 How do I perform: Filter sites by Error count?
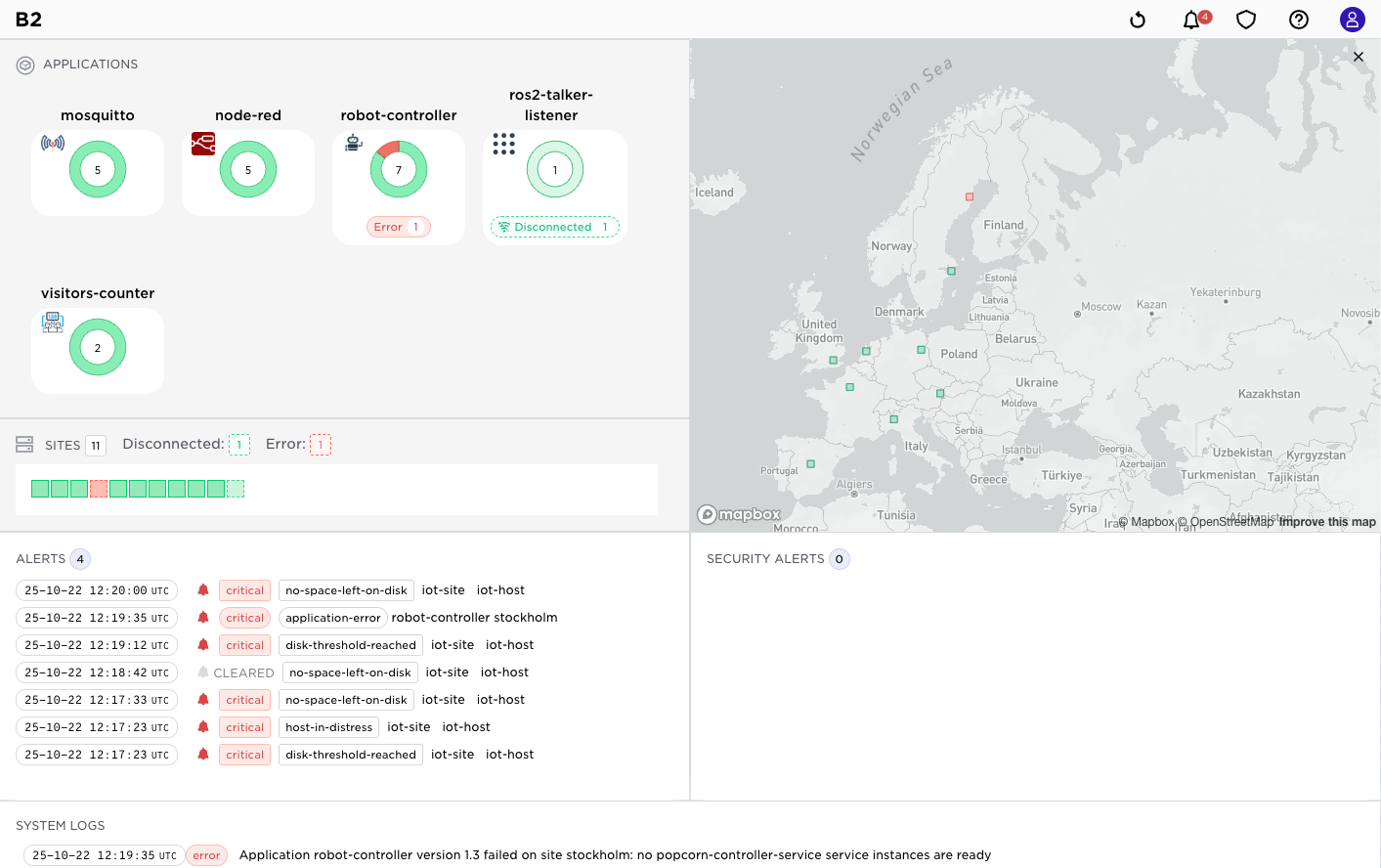coord(321,445)
